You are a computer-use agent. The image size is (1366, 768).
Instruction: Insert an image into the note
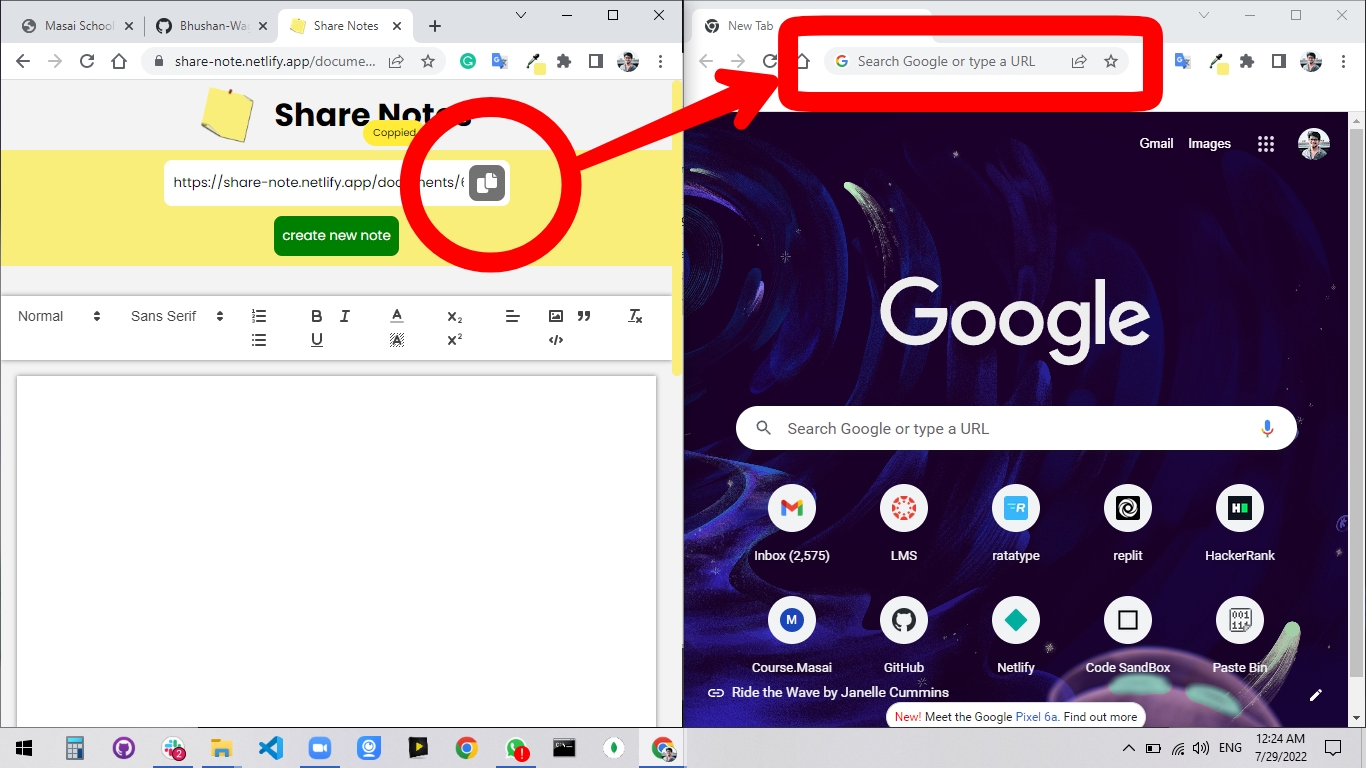tap(556, 316)
